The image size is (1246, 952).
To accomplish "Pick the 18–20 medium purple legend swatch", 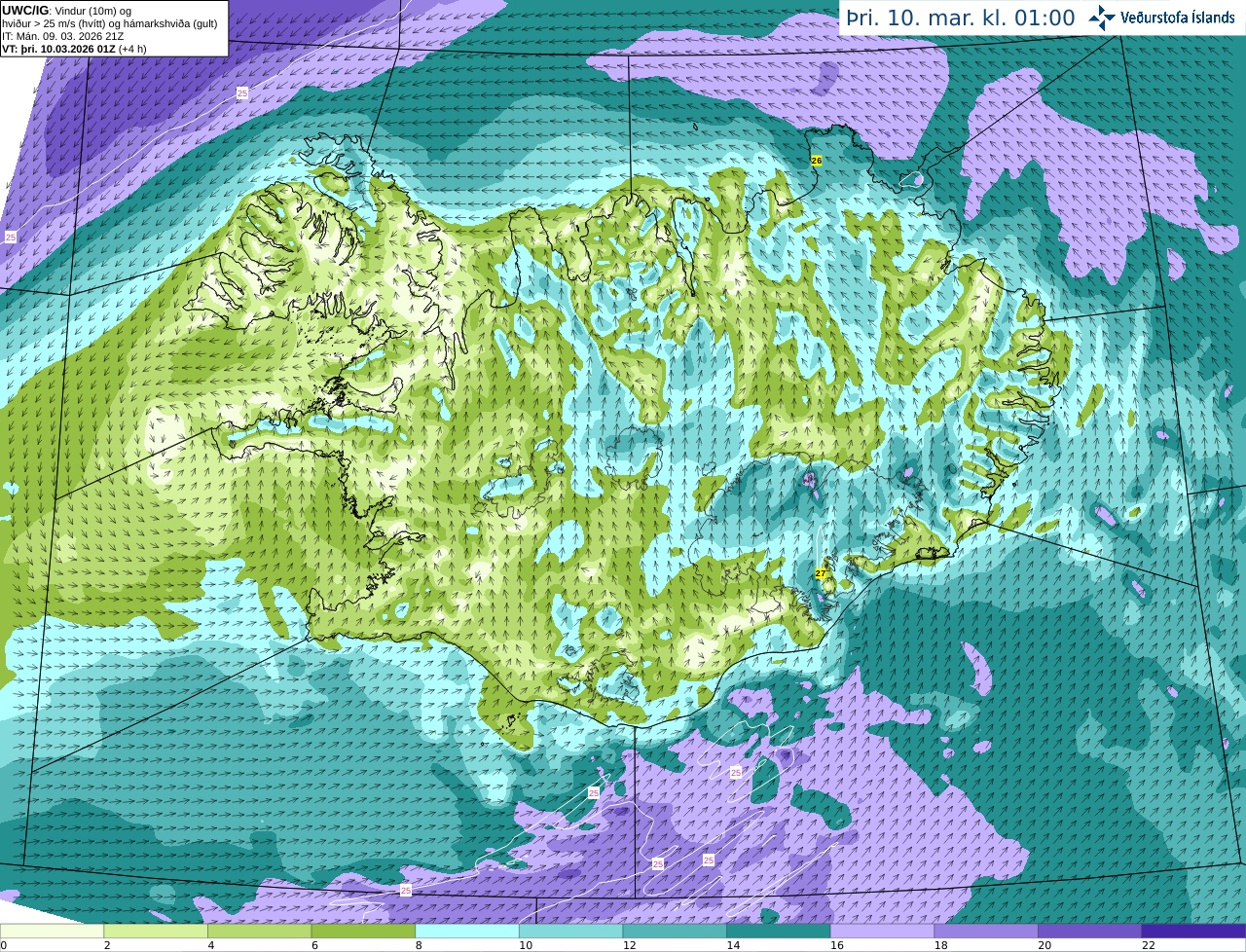I will point(986,931).
